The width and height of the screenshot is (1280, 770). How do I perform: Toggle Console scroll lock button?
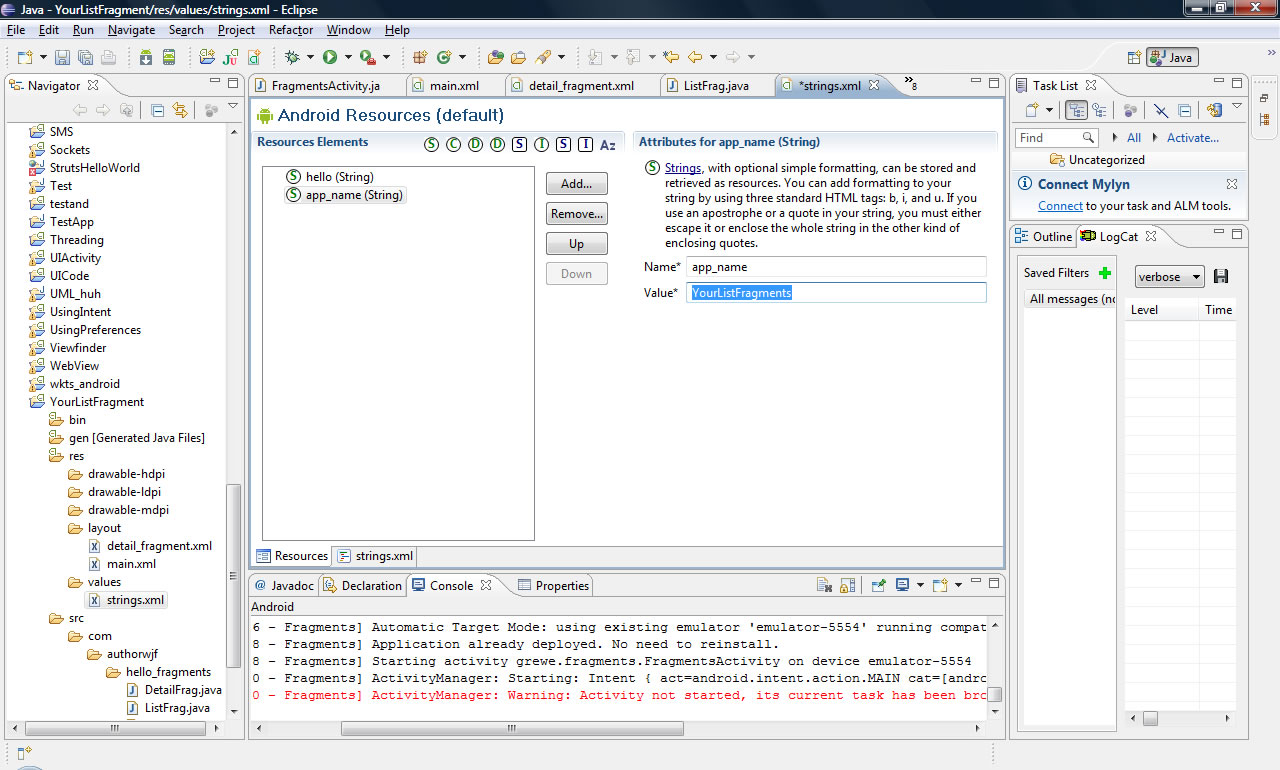(847, 586)
